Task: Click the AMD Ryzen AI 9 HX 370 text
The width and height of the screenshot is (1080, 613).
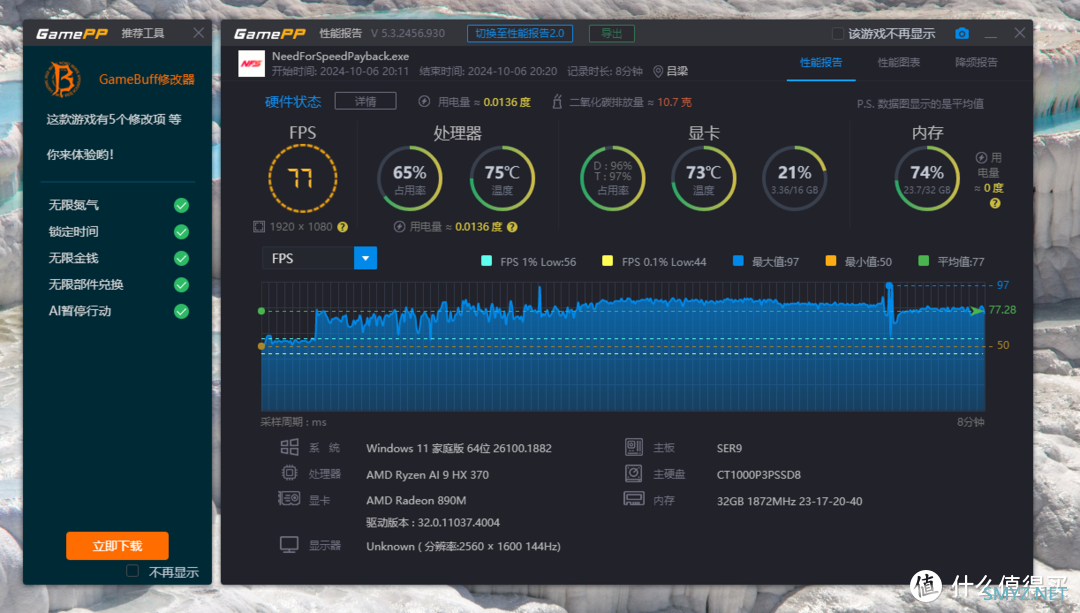Action: tap(428, 475)
